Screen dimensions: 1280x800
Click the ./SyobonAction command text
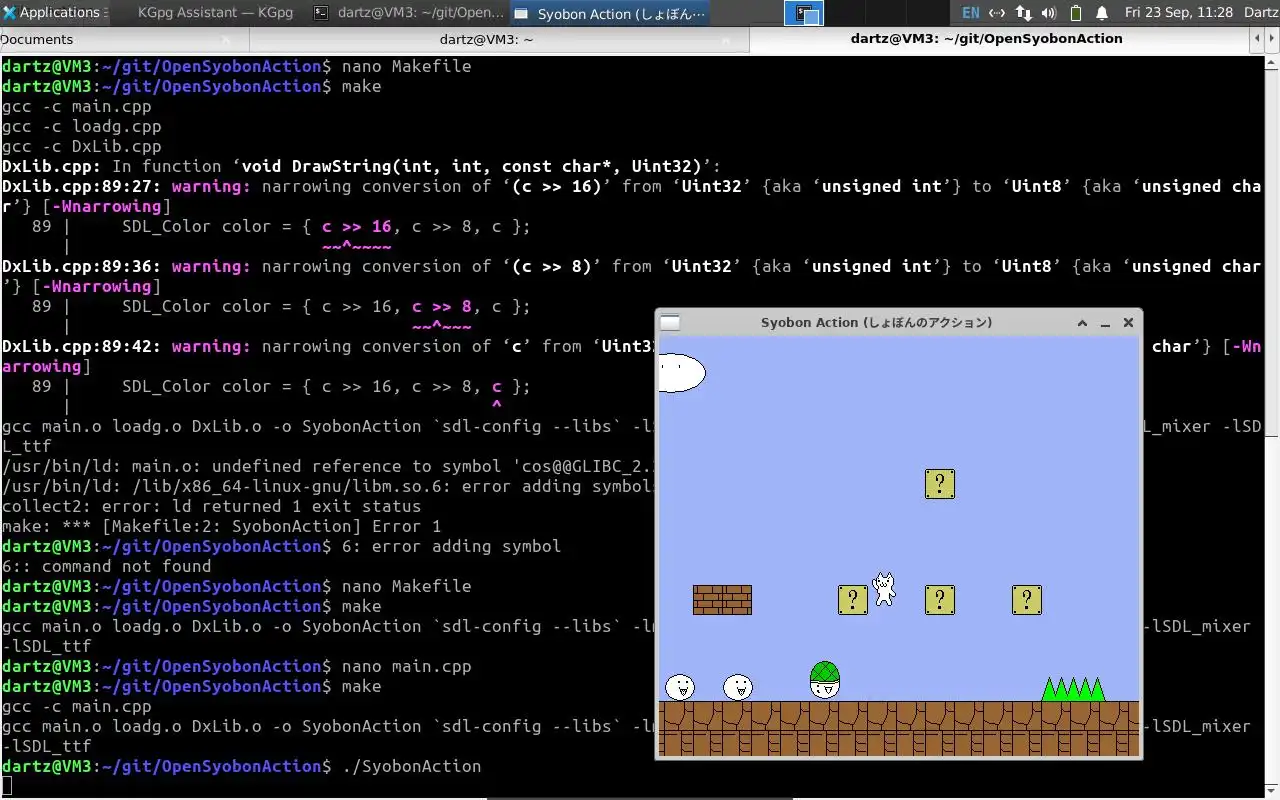pos(411,766)
